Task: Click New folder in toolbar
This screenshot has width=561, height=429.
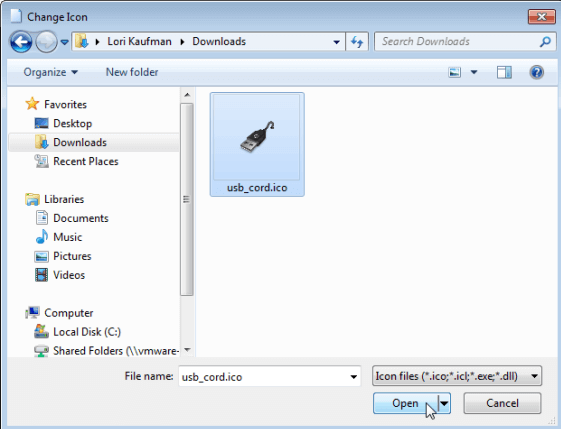Action: click(x=132, y=72)
